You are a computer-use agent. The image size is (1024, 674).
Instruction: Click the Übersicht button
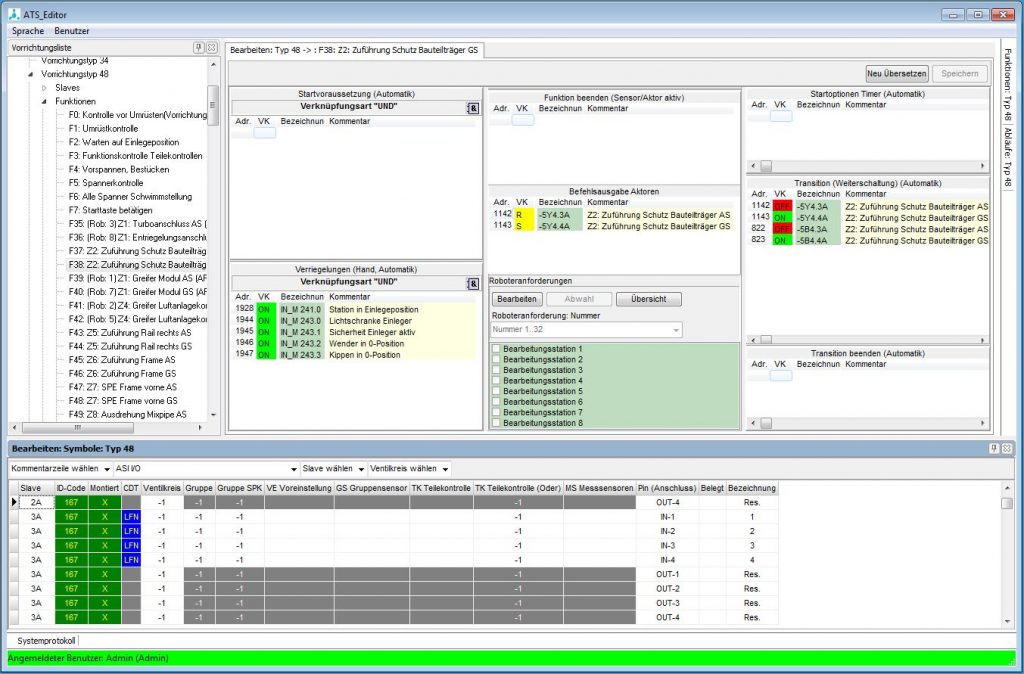[648, 299]
